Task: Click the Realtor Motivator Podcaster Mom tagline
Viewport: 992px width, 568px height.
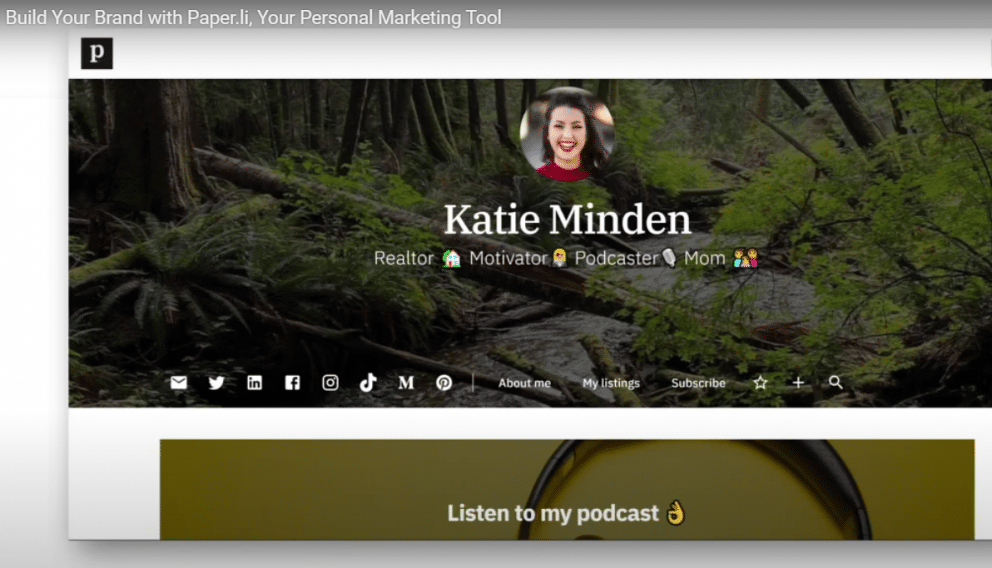Action: click(x=566, y=258)
